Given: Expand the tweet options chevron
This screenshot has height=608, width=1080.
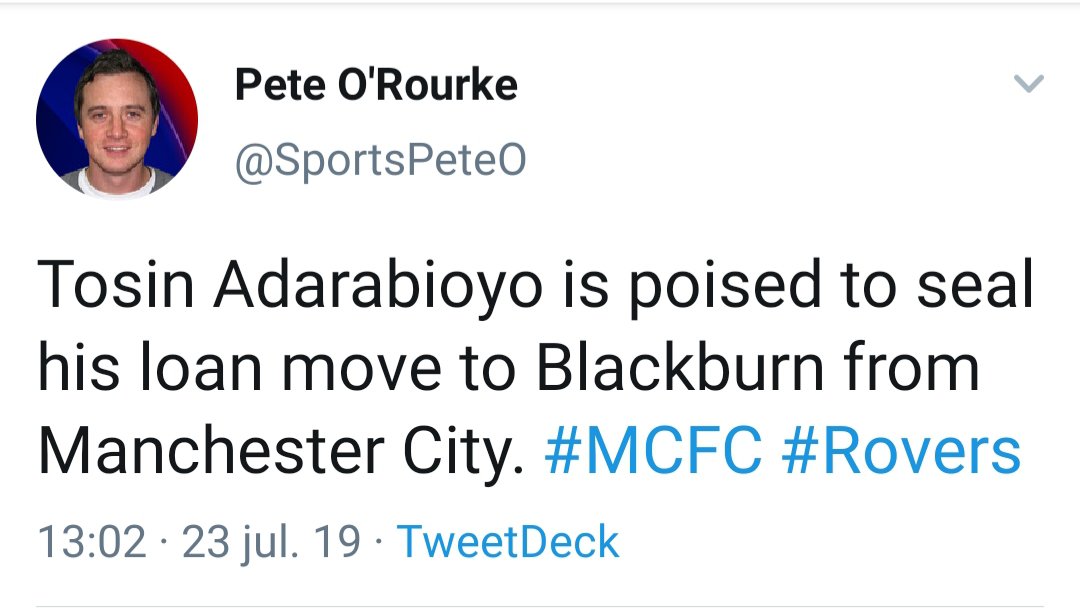Looking at the screenshot, I should click(x=1029, y=84).
